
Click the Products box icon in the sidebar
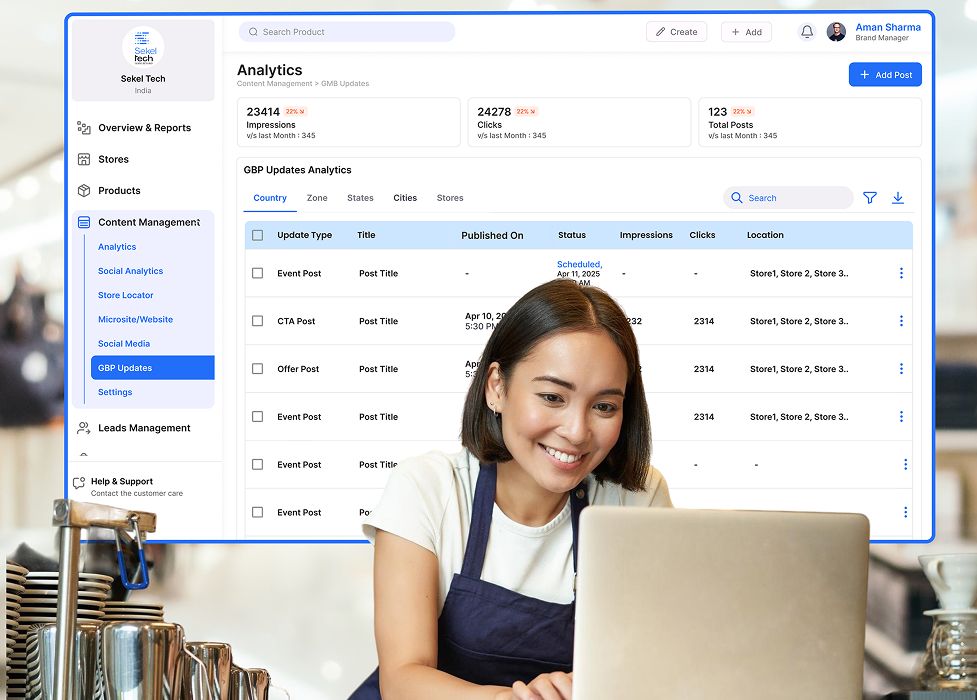[x=86, y=190]
